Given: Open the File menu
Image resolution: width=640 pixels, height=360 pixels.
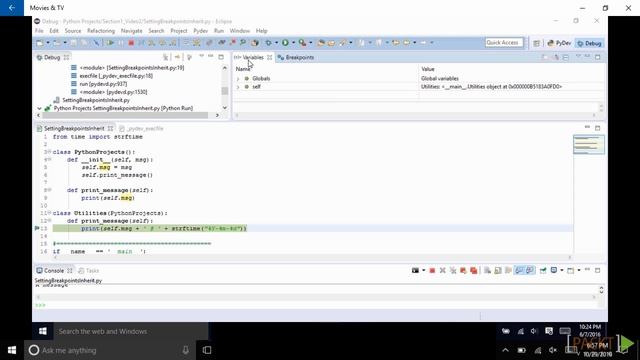Looking at the screenshot, I should (x=39, y=31).
